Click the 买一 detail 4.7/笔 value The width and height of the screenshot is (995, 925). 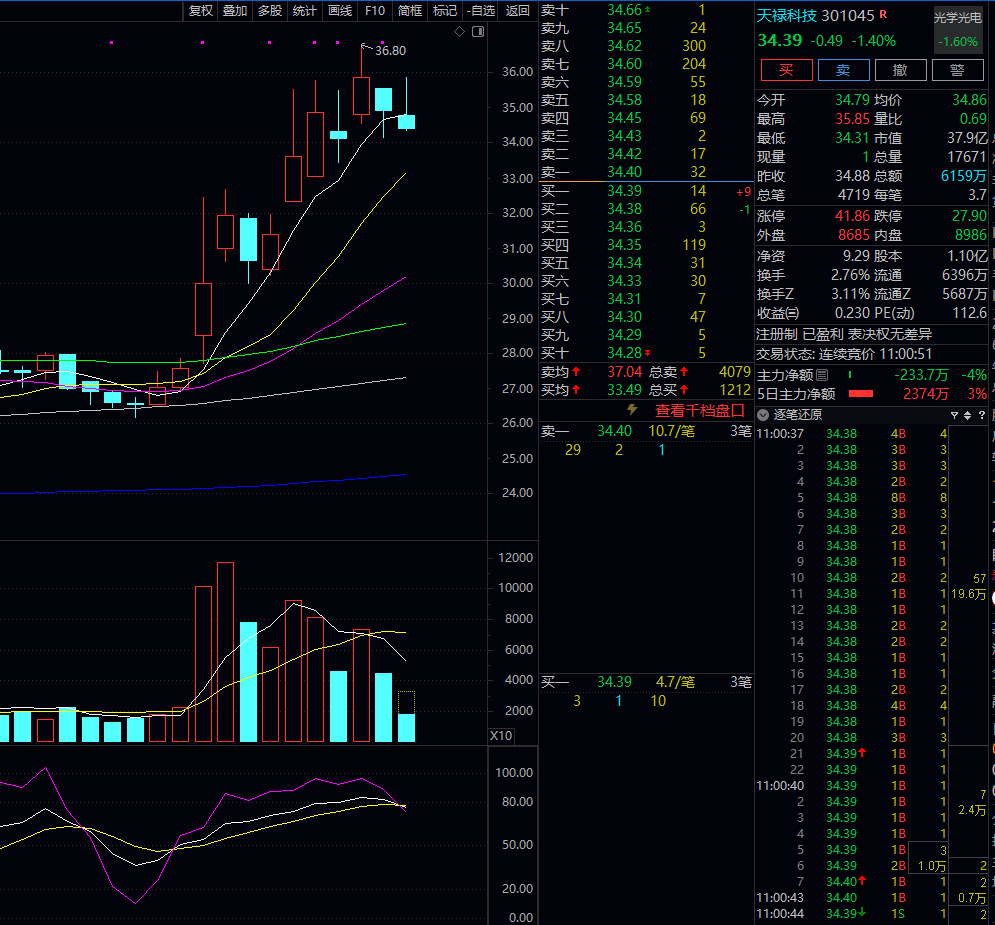pyautogui.click(x=675, y=682)
